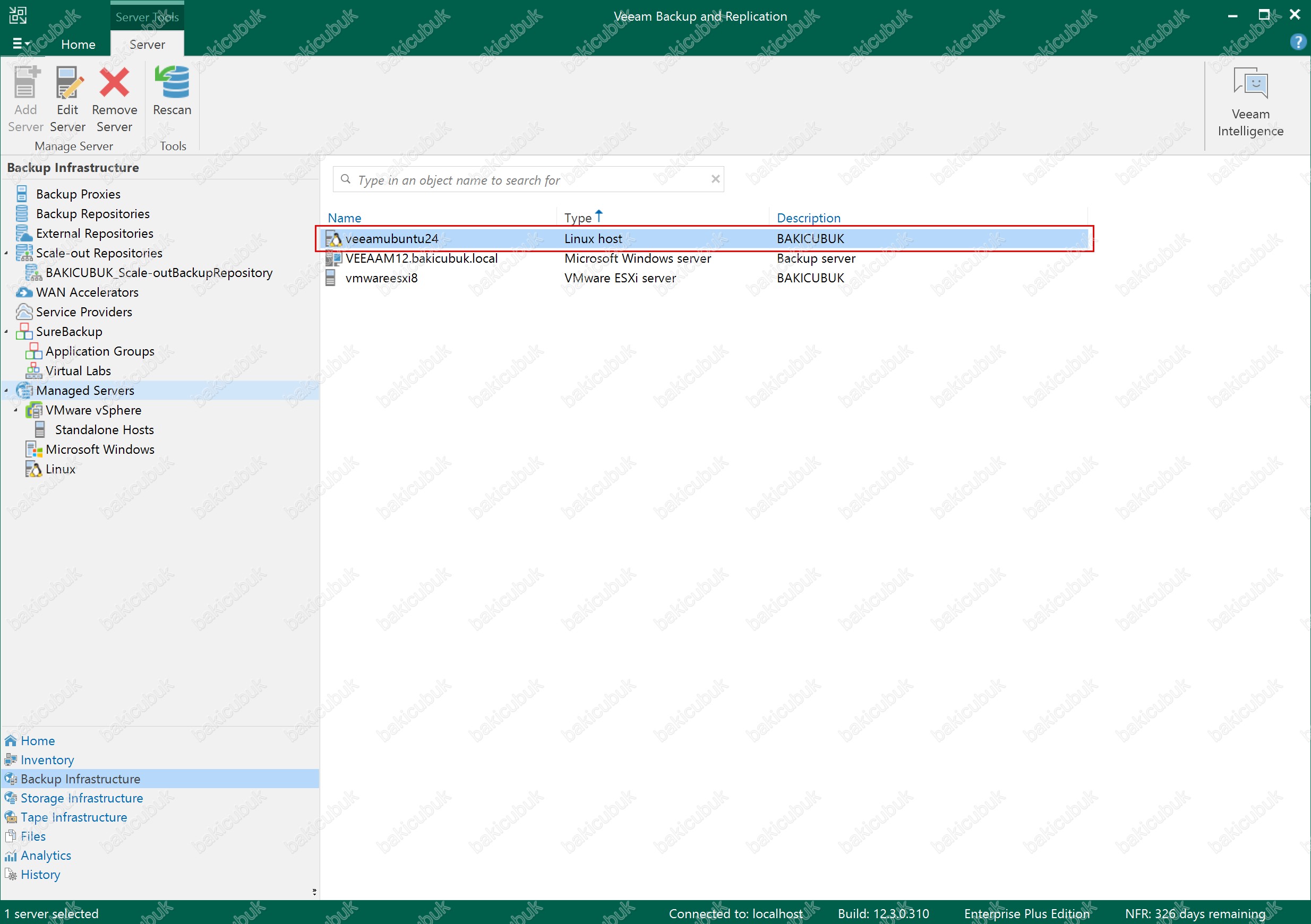Select the Server ribbon tab

pos(147,44)
